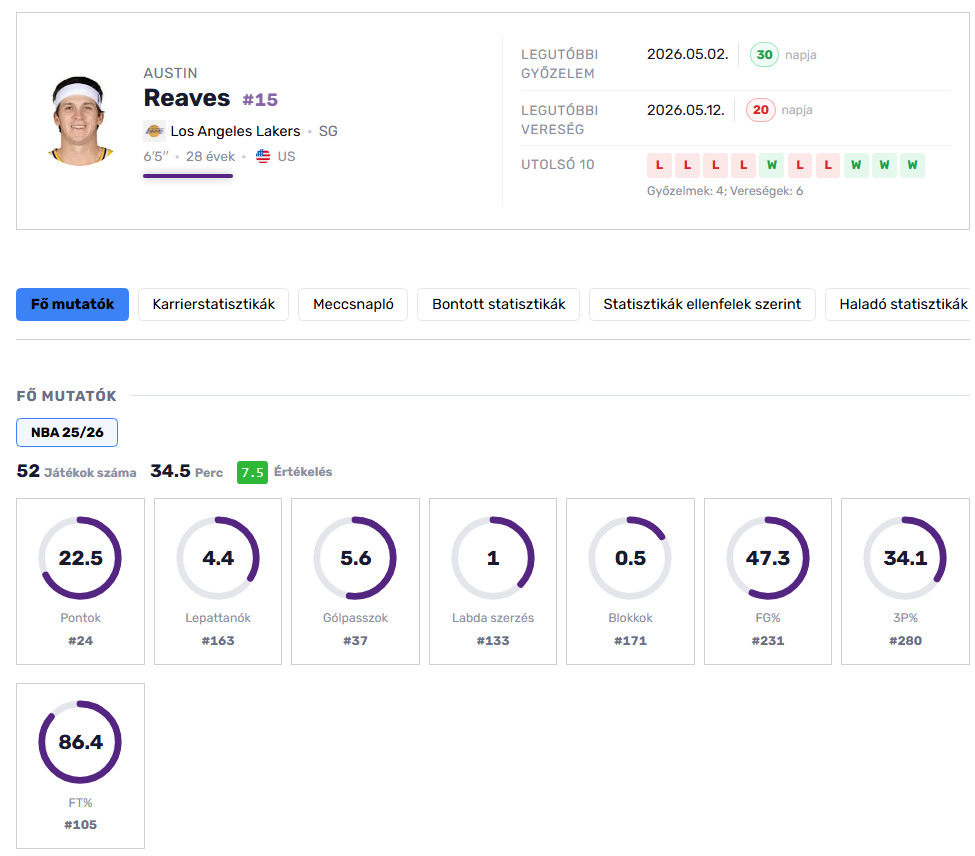Open Statisztikák ellenfelek szerint tab
Viewport: 975px width, 856px height.
tap(702, 305)
